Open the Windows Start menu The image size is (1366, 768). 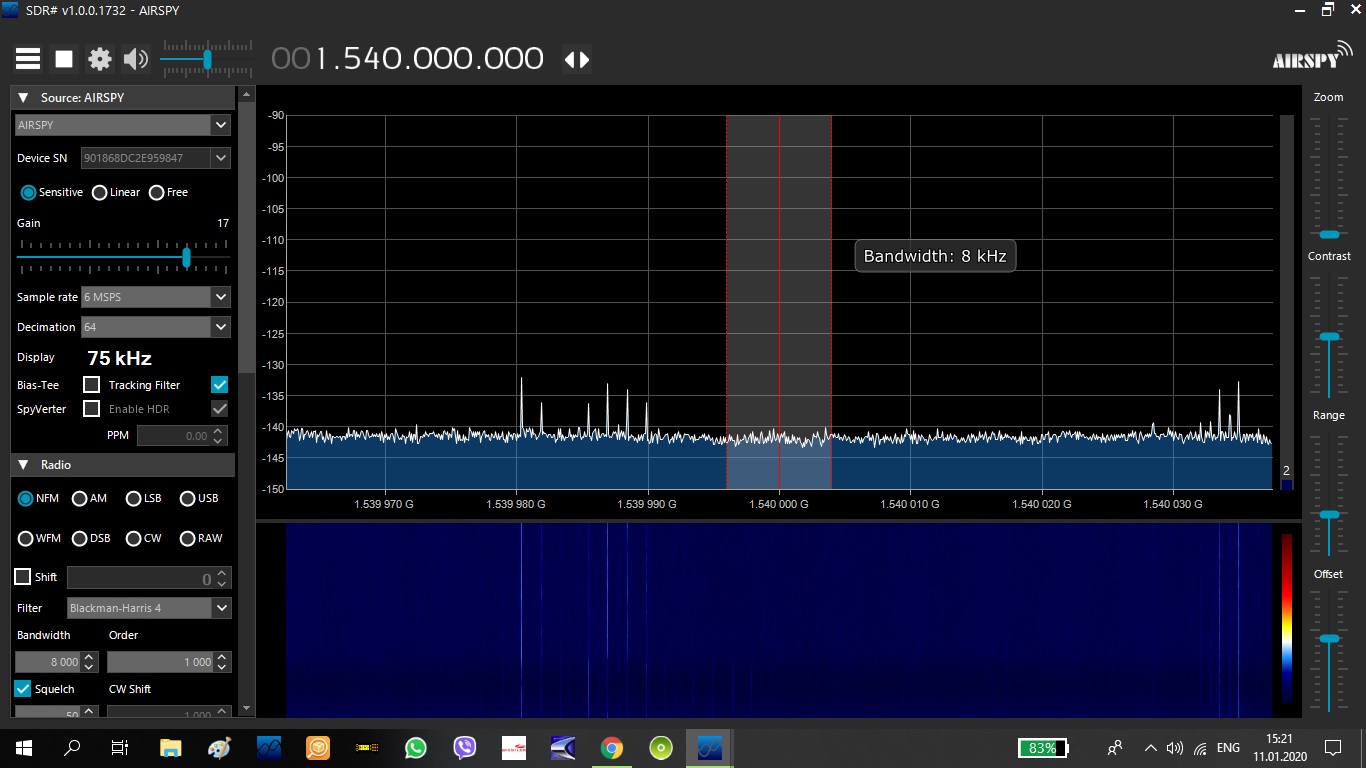point(23,747)
